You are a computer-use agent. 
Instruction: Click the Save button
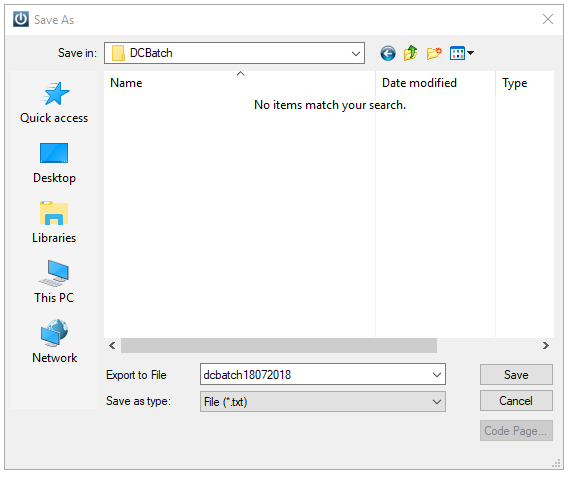coord(516,374)
